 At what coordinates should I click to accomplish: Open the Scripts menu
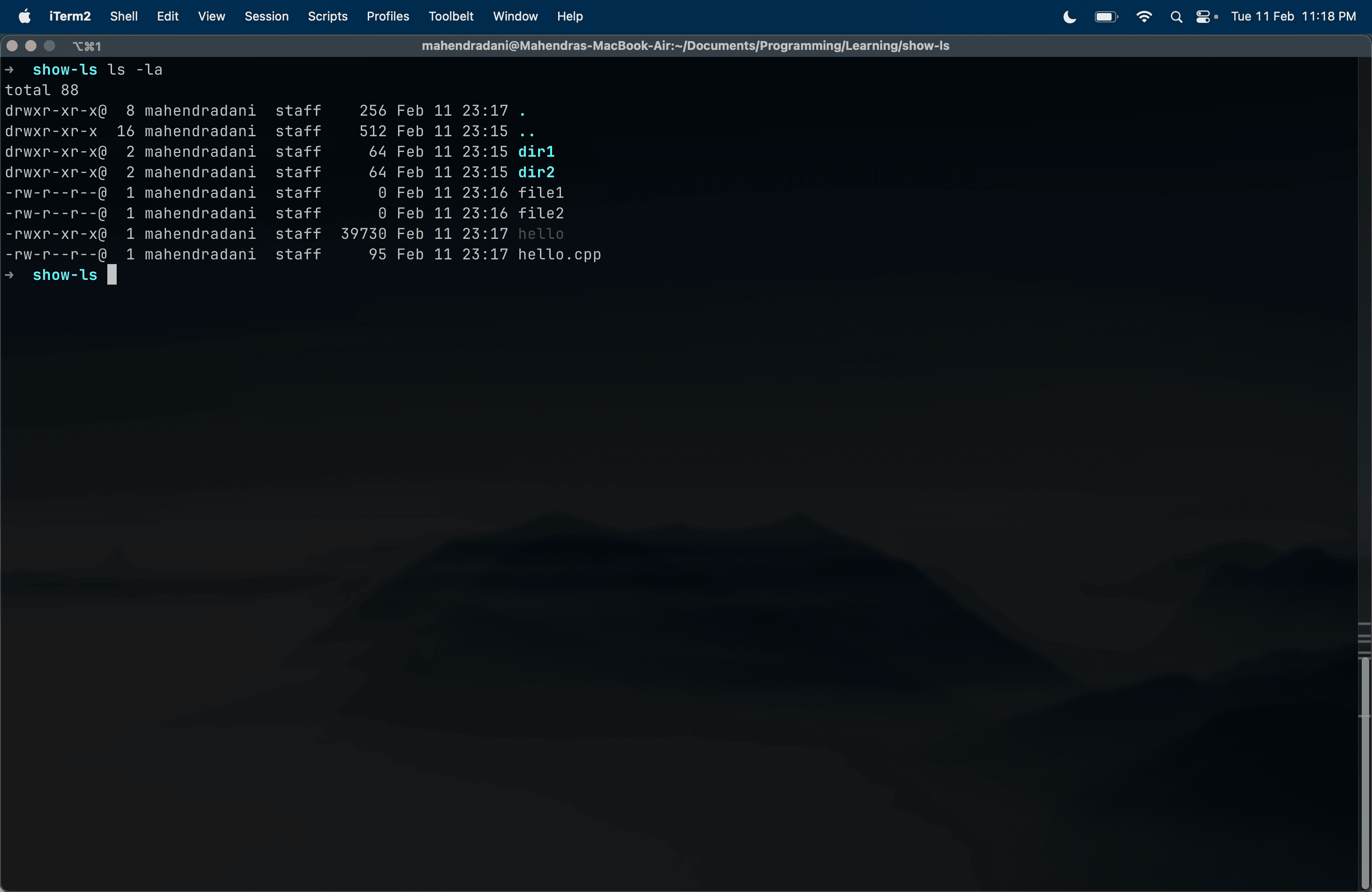[x=328, y=16]
